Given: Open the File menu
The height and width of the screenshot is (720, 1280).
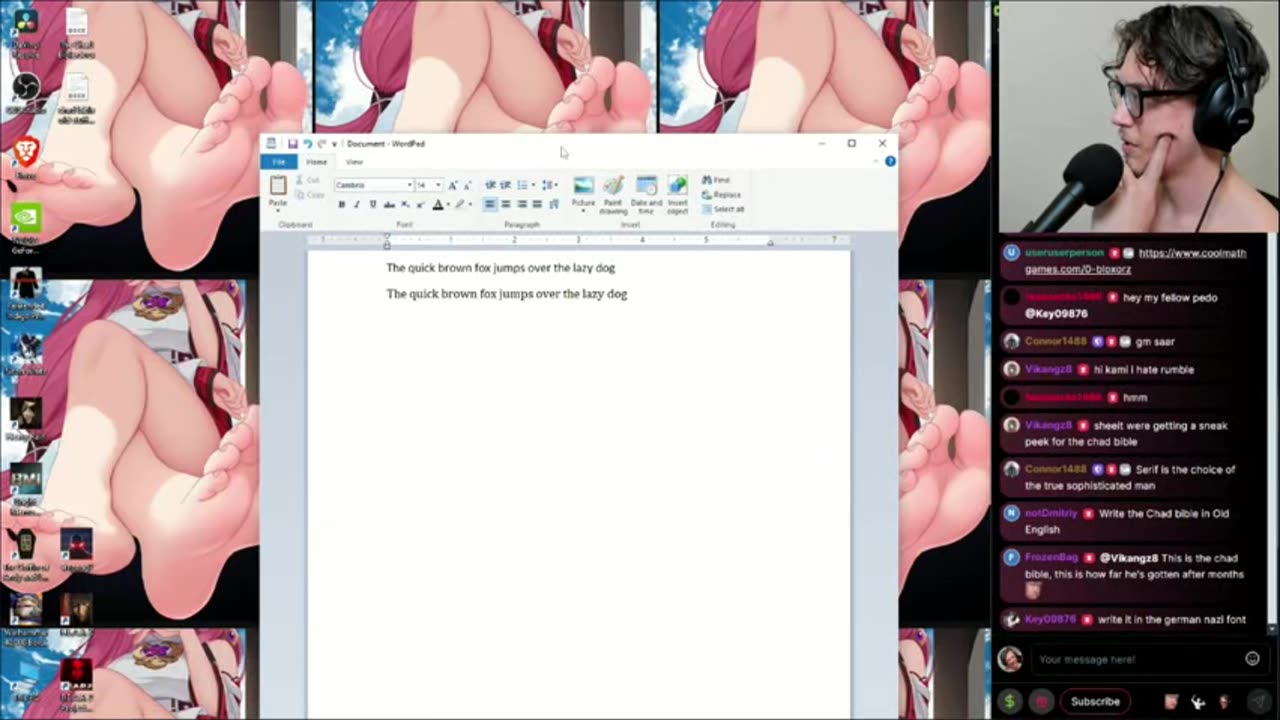Looking at the screenshot, I should coord(280,162).
